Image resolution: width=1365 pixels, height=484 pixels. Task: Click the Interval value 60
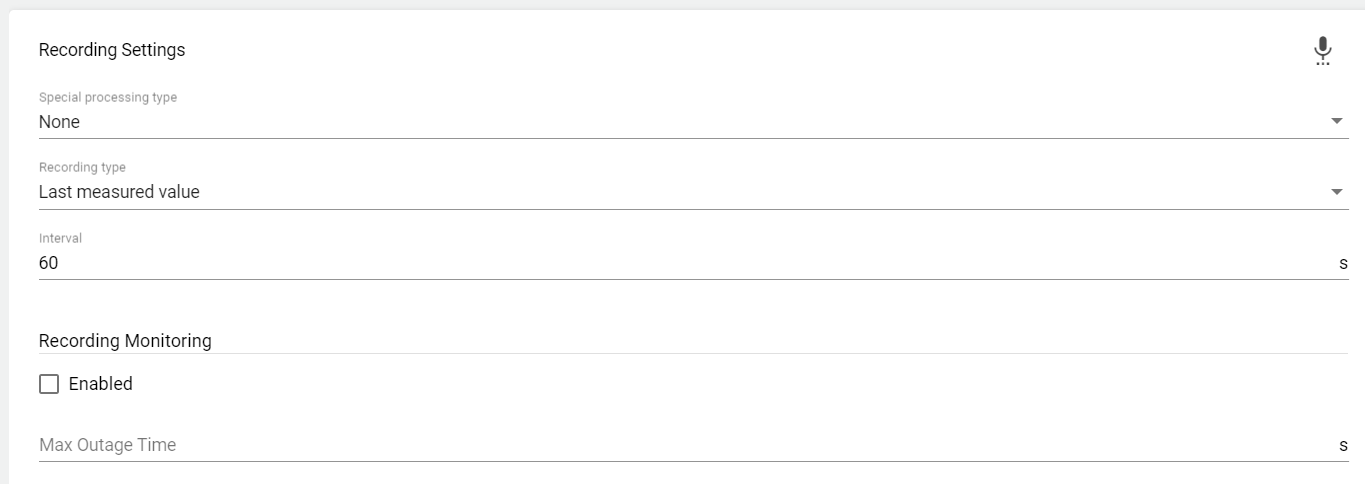49,263
